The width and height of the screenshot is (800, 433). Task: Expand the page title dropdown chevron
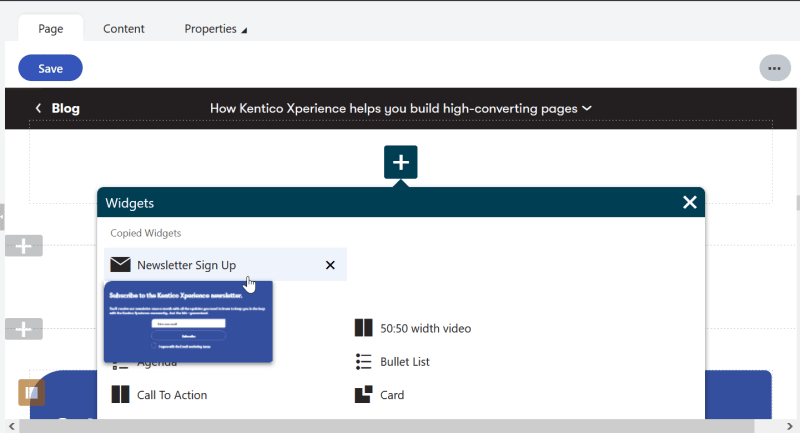tap(587, 108)
